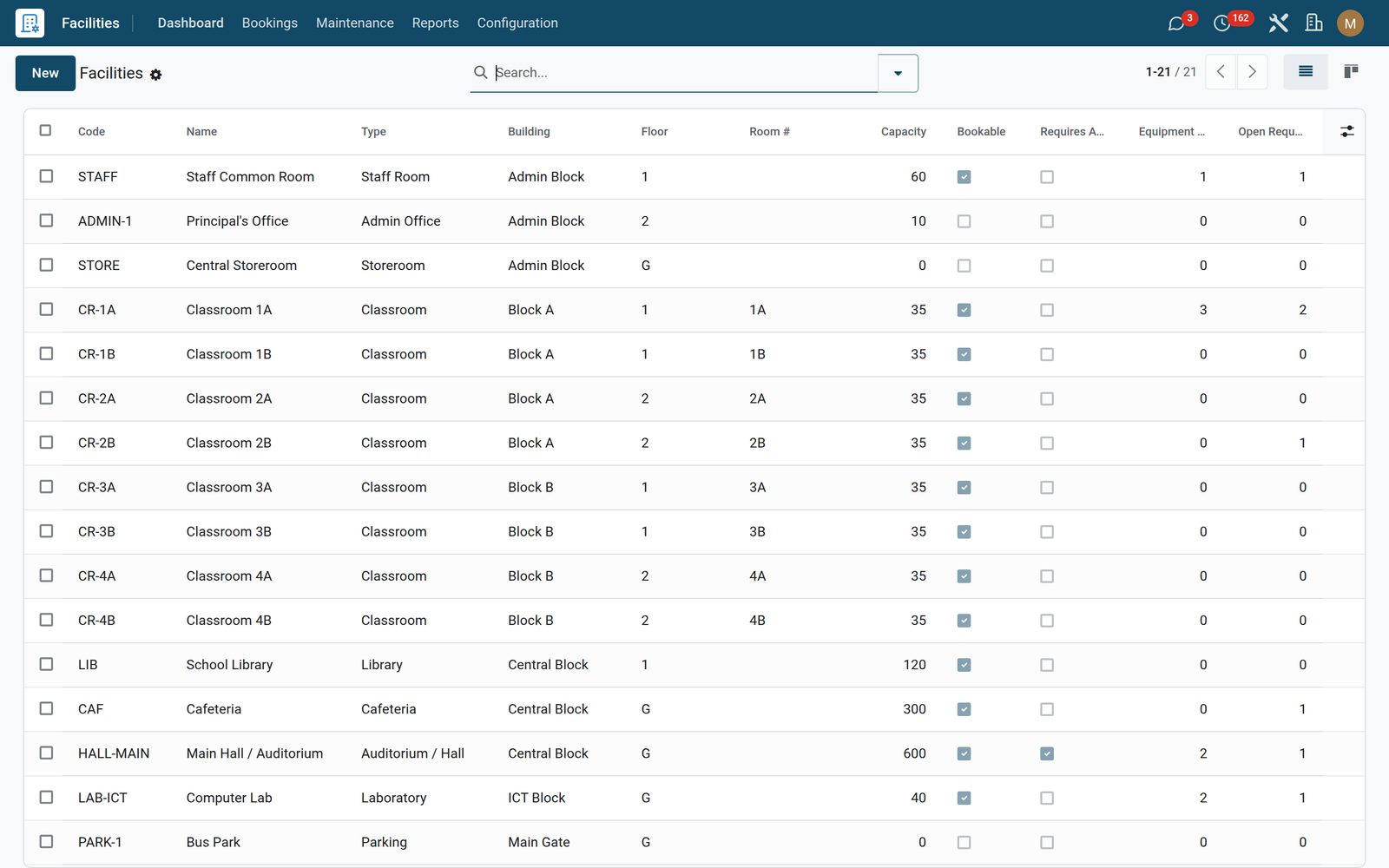Open the Maintenance menu

pyautogui.click(x=354, y=23)
